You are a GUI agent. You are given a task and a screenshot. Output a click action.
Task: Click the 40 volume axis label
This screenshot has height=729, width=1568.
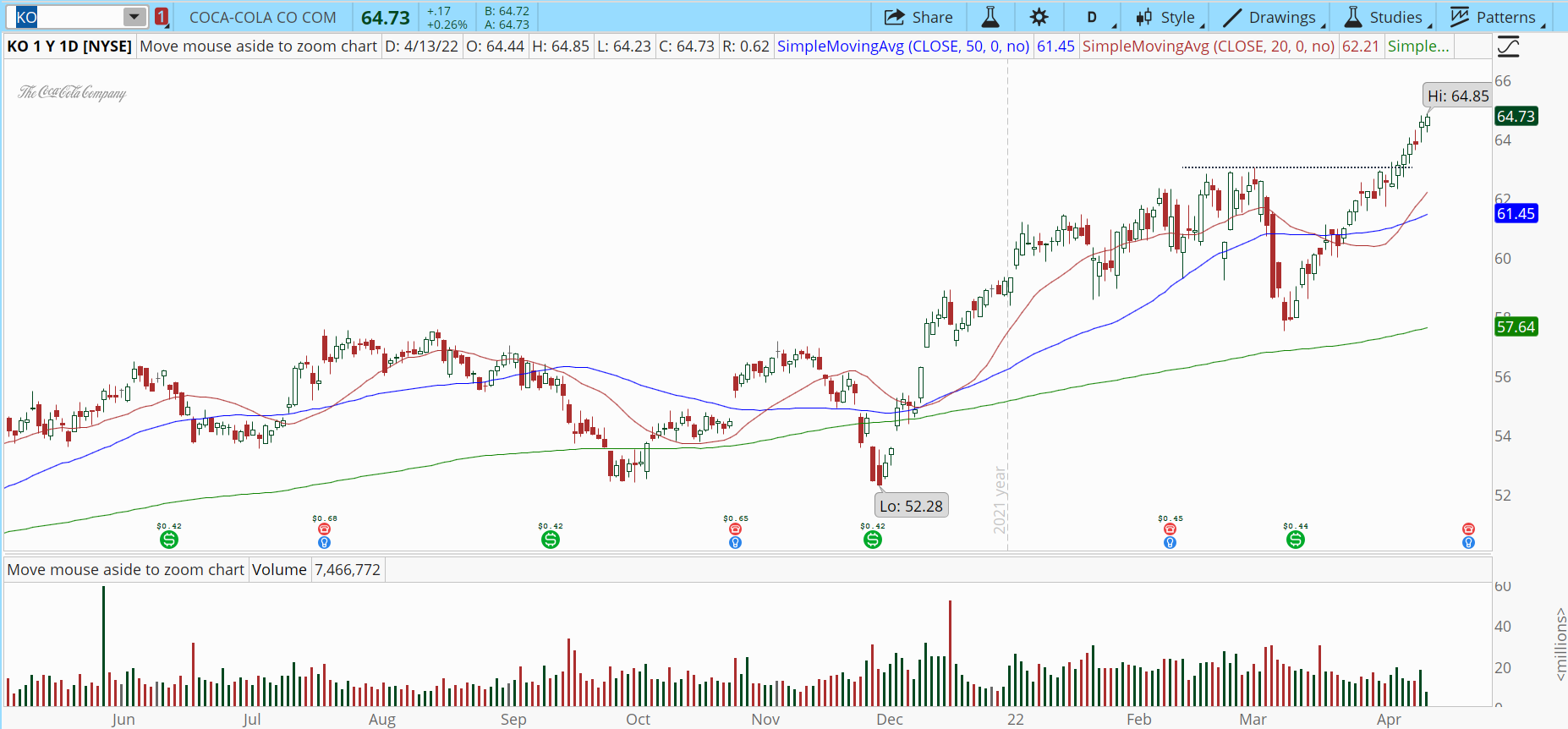click(1503, 627)
